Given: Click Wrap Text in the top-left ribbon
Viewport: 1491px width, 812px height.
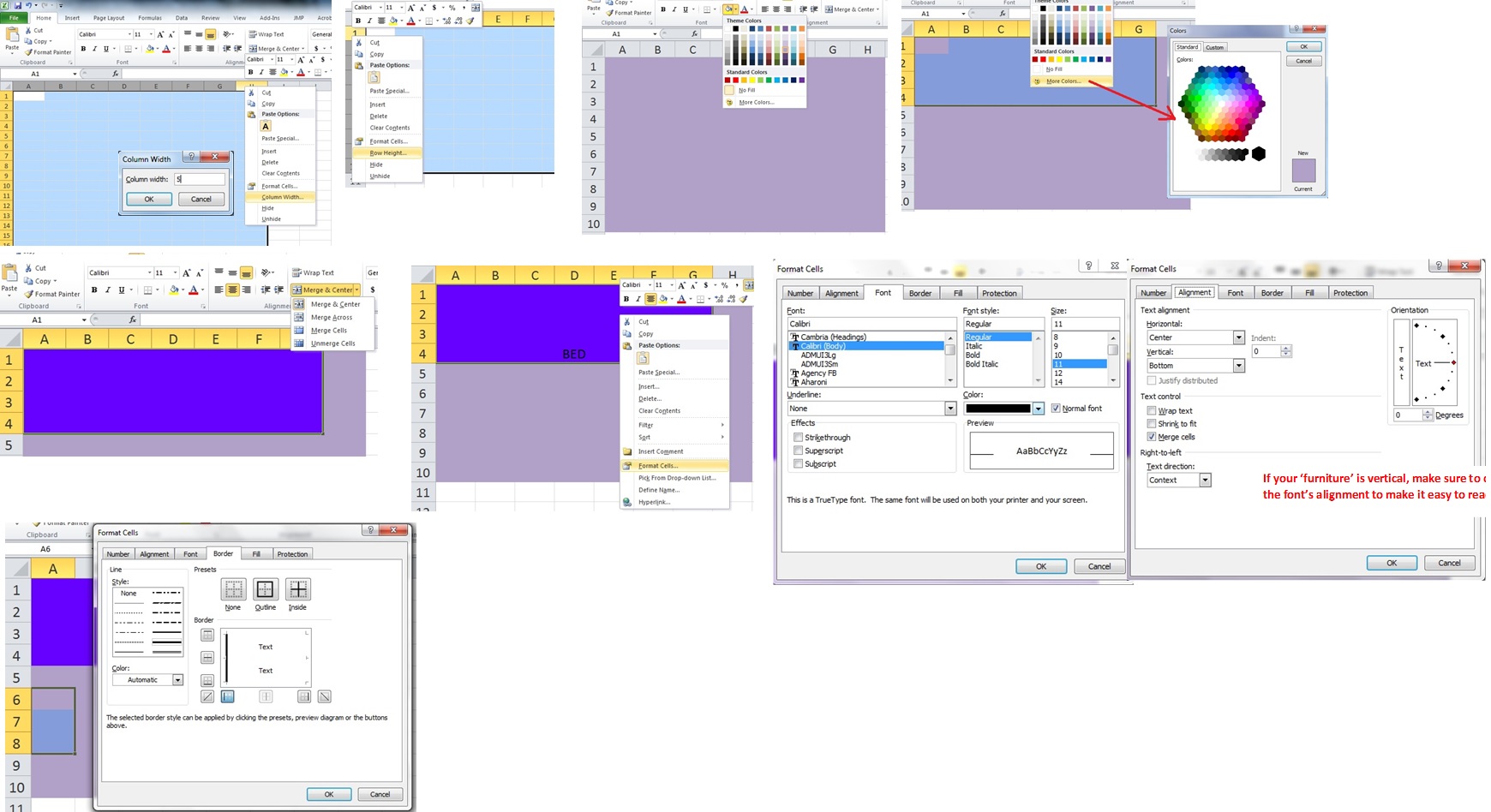Looking at the screenshot, I should (x=266, y=34).
